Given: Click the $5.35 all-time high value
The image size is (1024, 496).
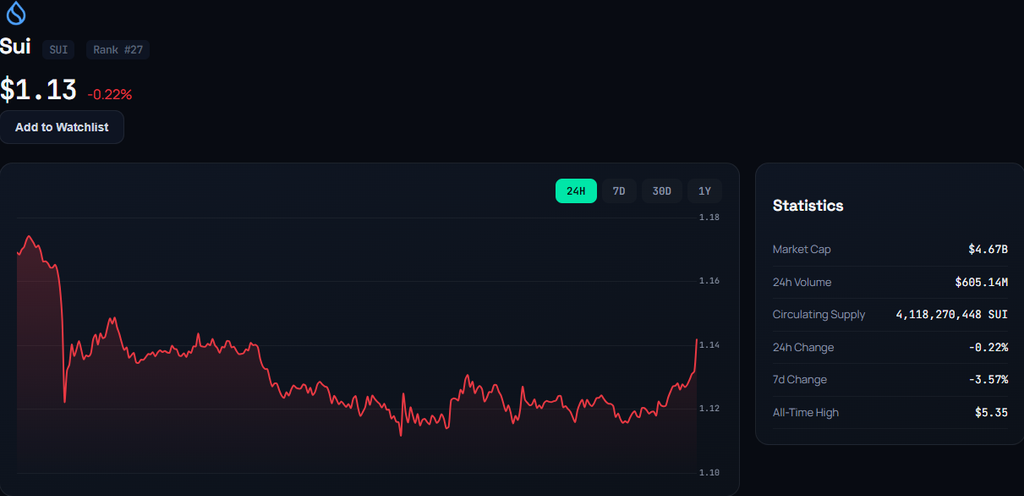Looking at the screenshot, I should click(x=991, y=412).
